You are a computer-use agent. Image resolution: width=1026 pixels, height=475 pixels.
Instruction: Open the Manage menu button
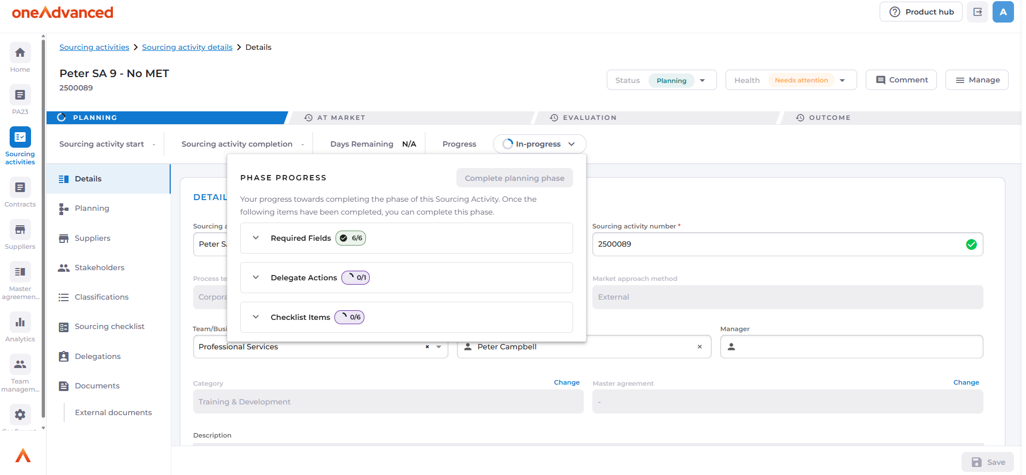point(977,80)
